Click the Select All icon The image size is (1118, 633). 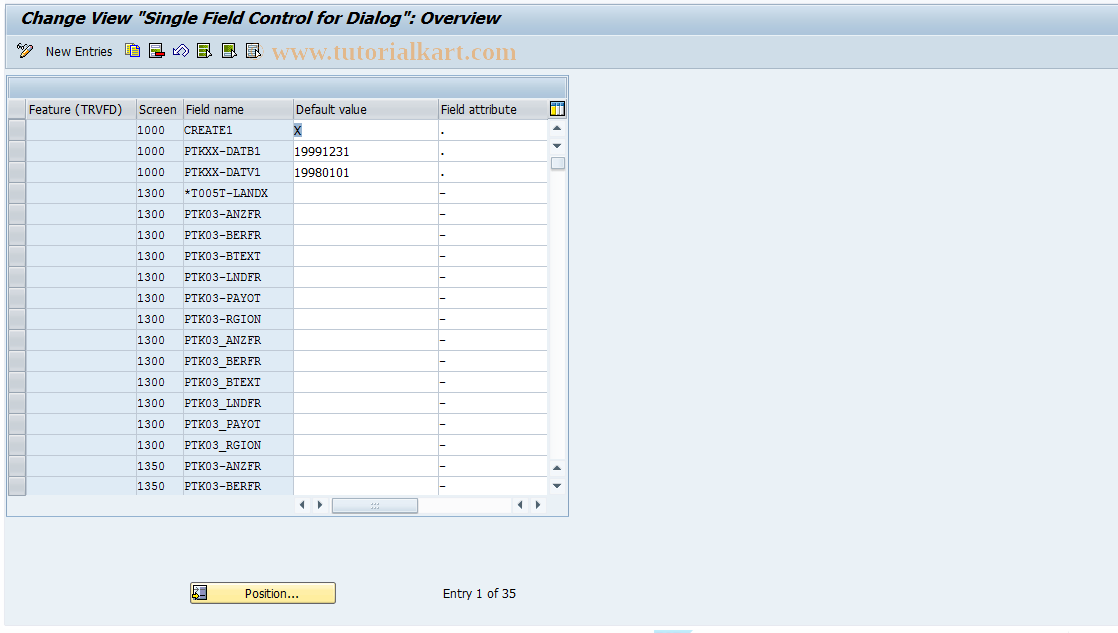click(x=205, y=51)
